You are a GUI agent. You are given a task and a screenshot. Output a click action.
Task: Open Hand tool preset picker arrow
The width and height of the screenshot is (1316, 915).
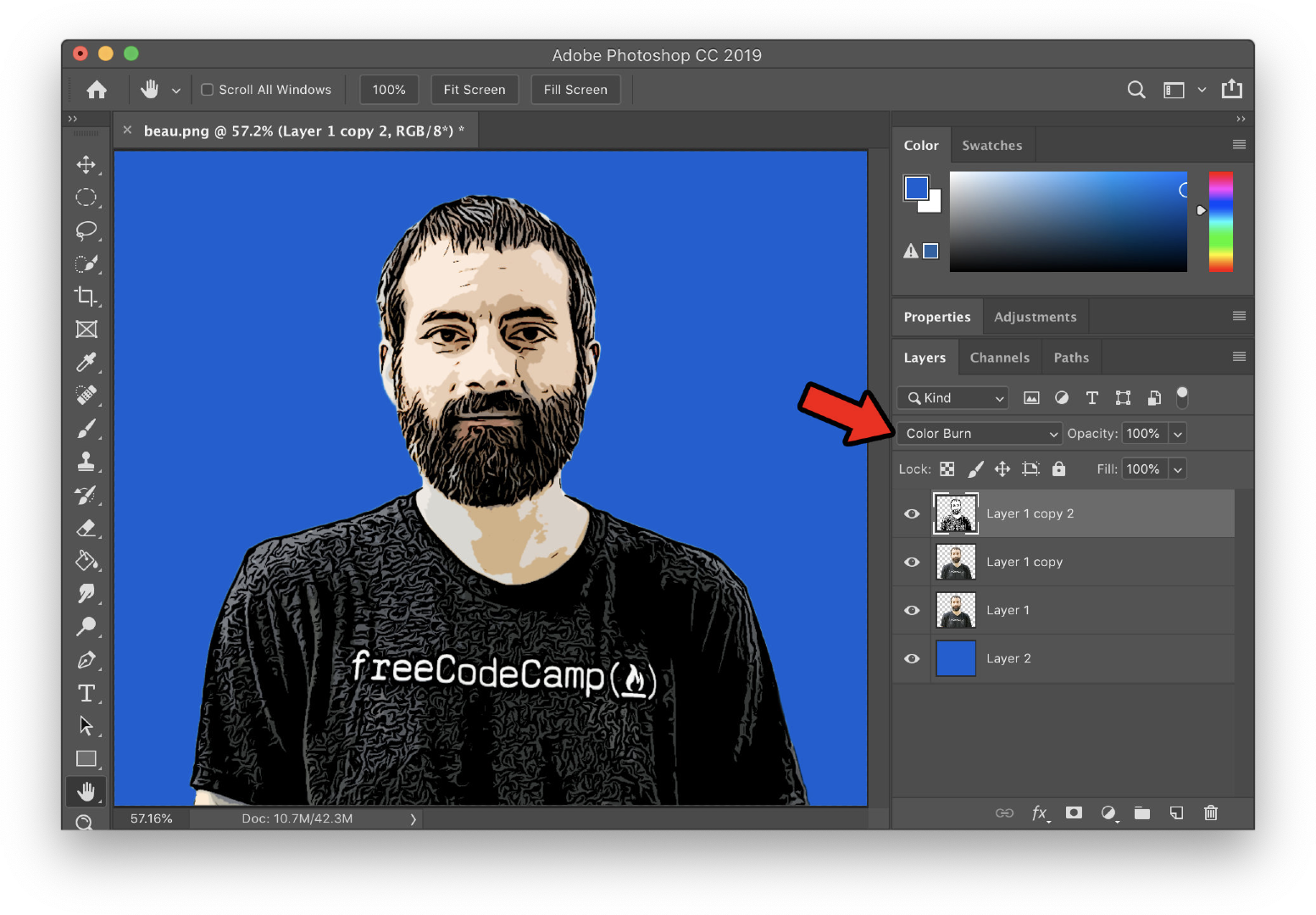click(176, 90)
